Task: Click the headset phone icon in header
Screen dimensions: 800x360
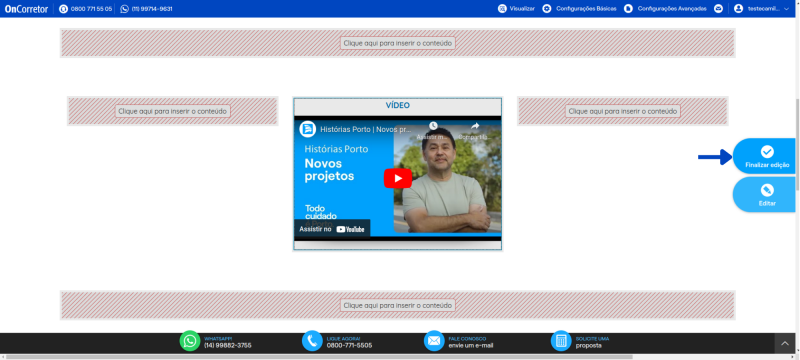Action: pos(63,9)
